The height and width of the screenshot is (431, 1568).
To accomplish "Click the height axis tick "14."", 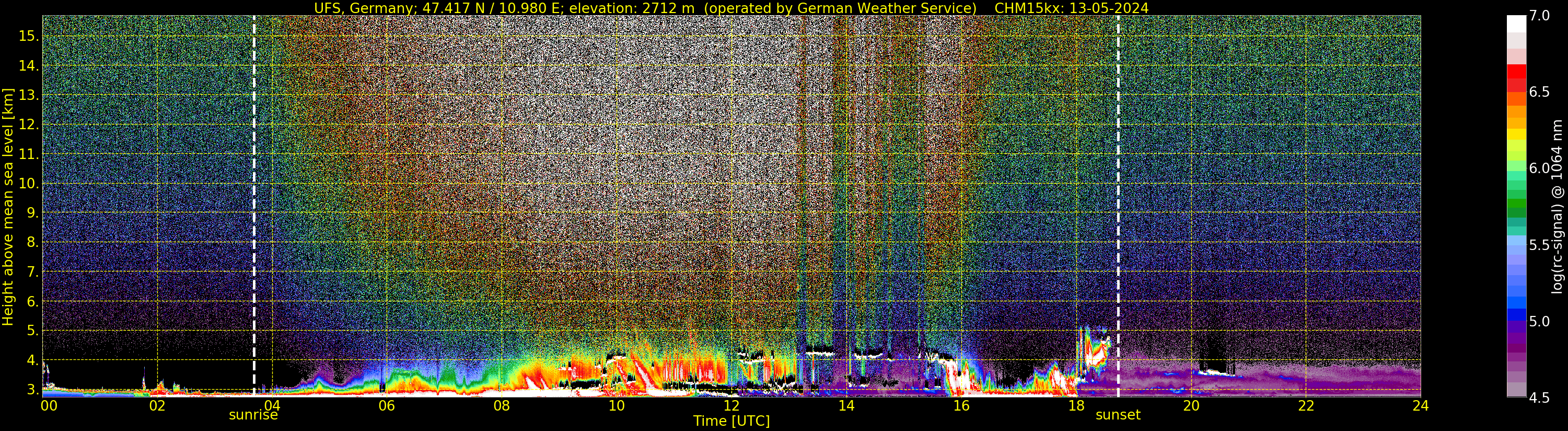I will [29, 66].
